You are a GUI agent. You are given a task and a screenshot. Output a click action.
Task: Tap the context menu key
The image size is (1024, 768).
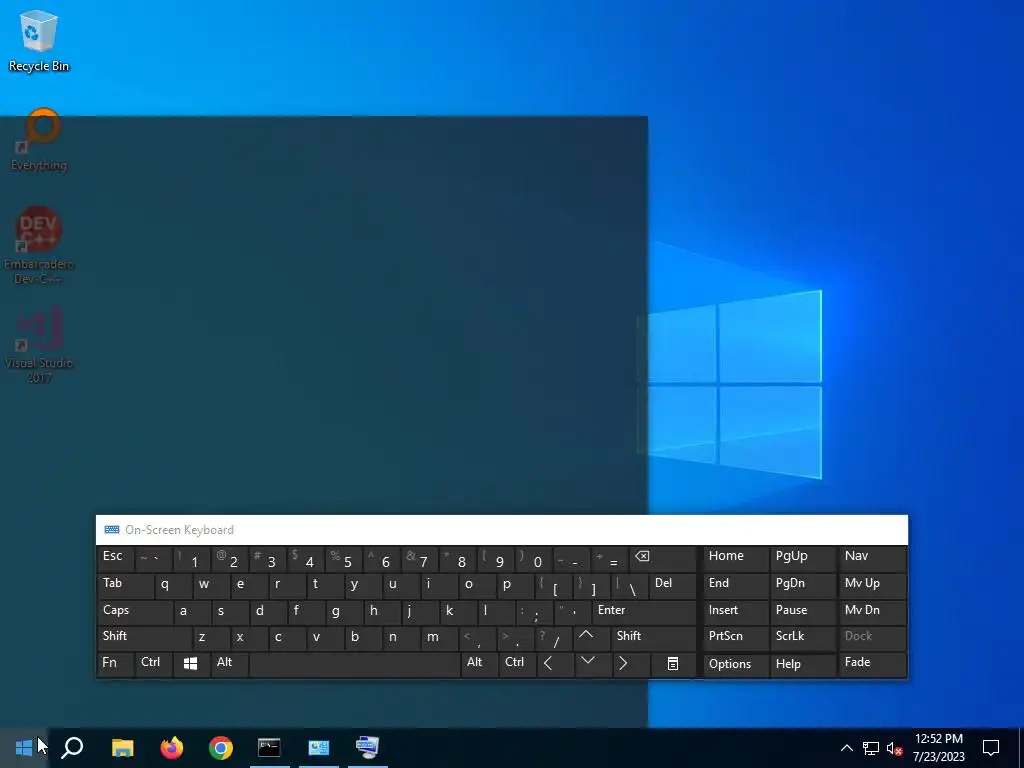pos(673,664)
